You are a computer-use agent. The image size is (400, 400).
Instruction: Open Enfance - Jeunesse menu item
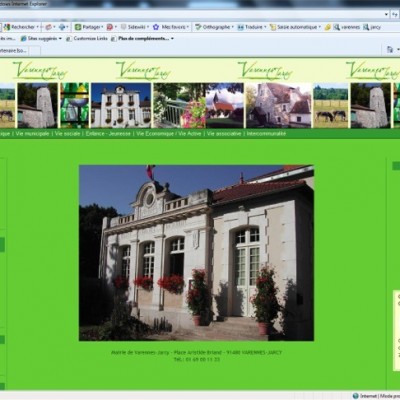coord(108,134)
